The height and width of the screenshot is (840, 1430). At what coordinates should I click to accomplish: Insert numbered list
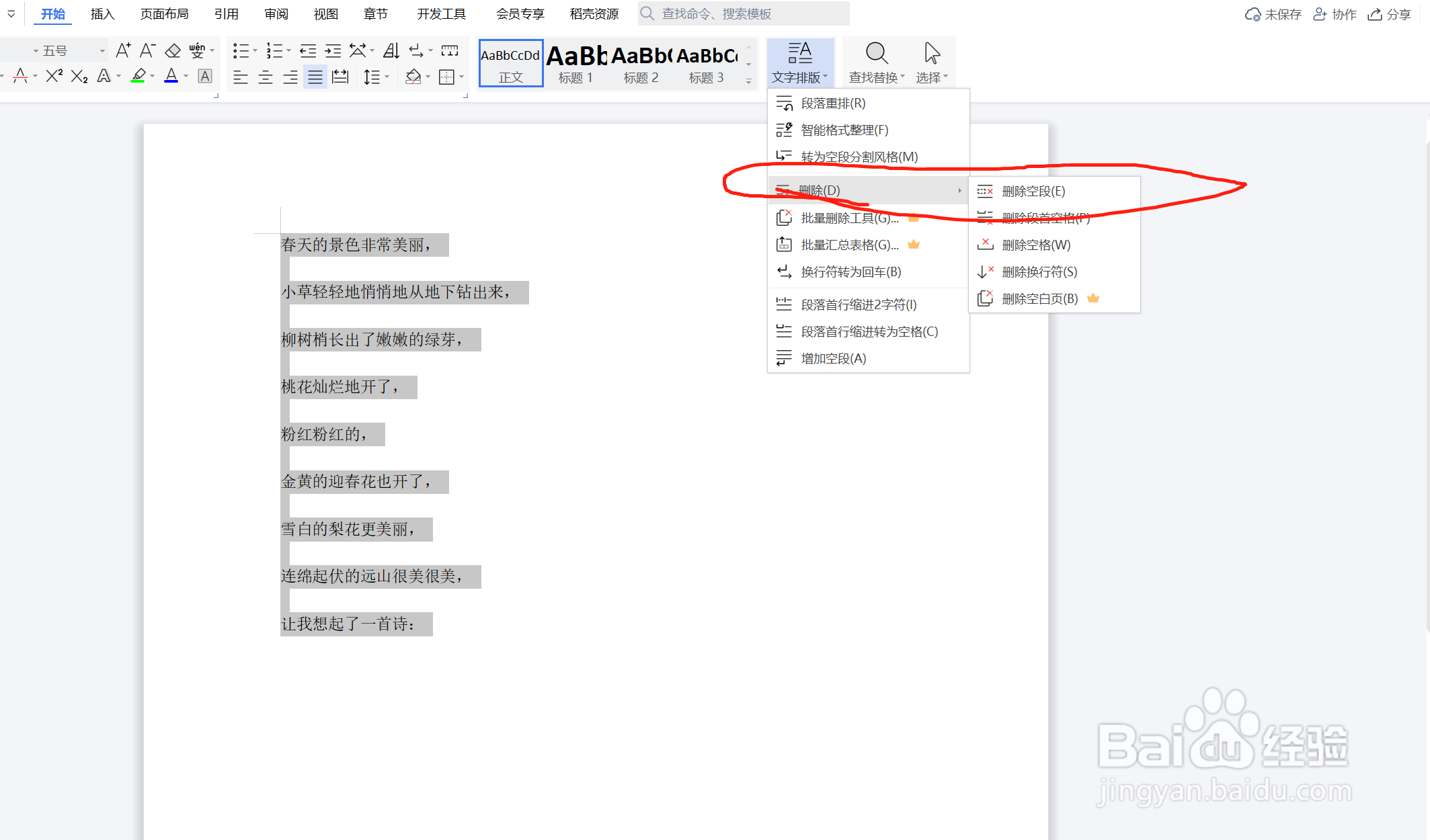click(274, 50)
